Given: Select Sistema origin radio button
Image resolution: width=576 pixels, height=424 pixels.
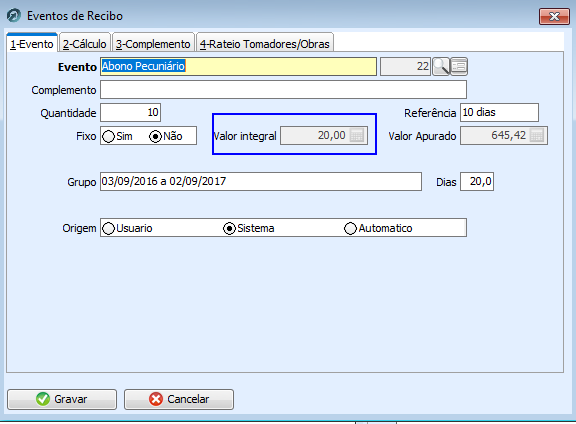Looking at the screenshot, I should point(229,228).
